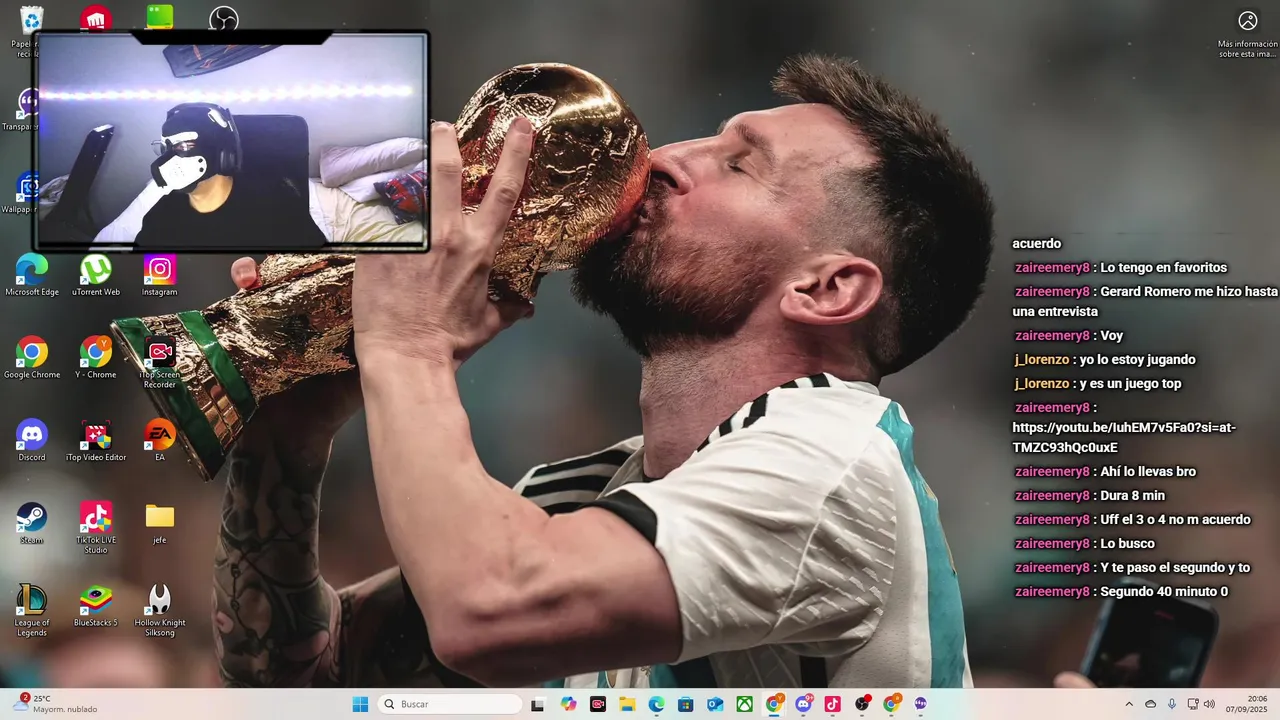Open the jefe folder
Image resolution: width=1280 pixels, height=720 pixels.
coord(159,524)
